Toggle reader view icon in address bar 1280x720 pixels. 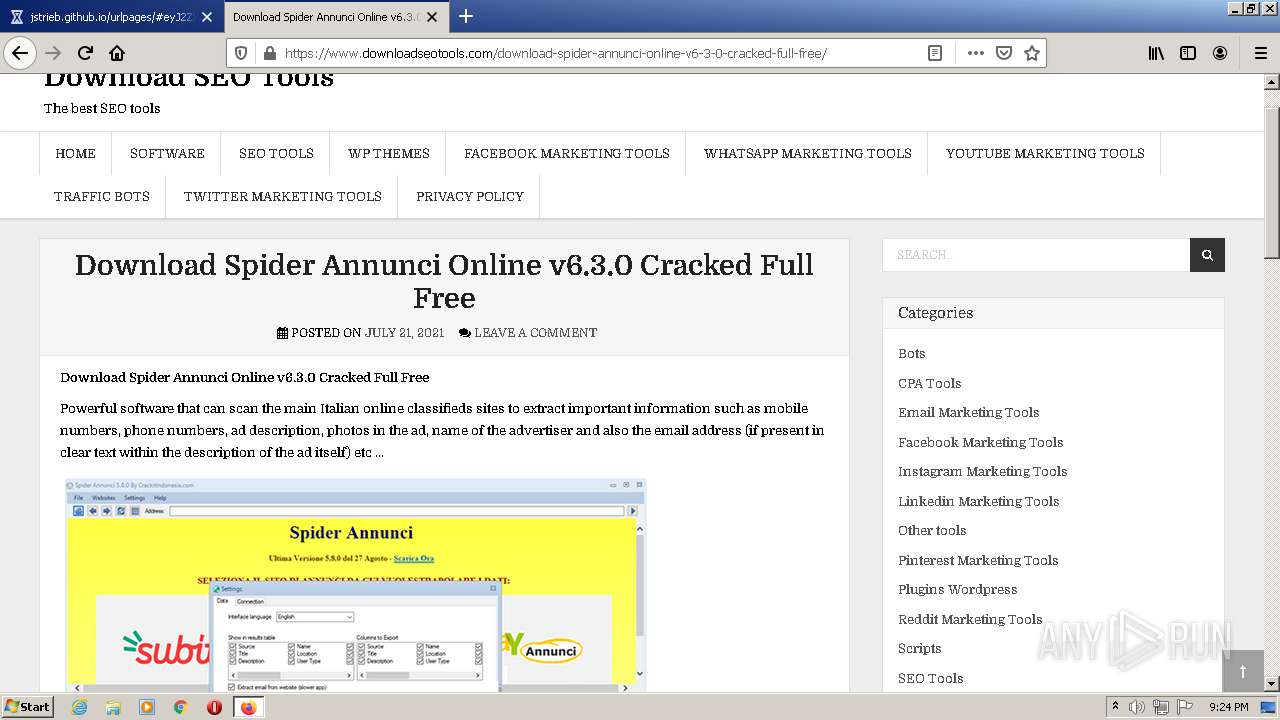tap(935, 53)
